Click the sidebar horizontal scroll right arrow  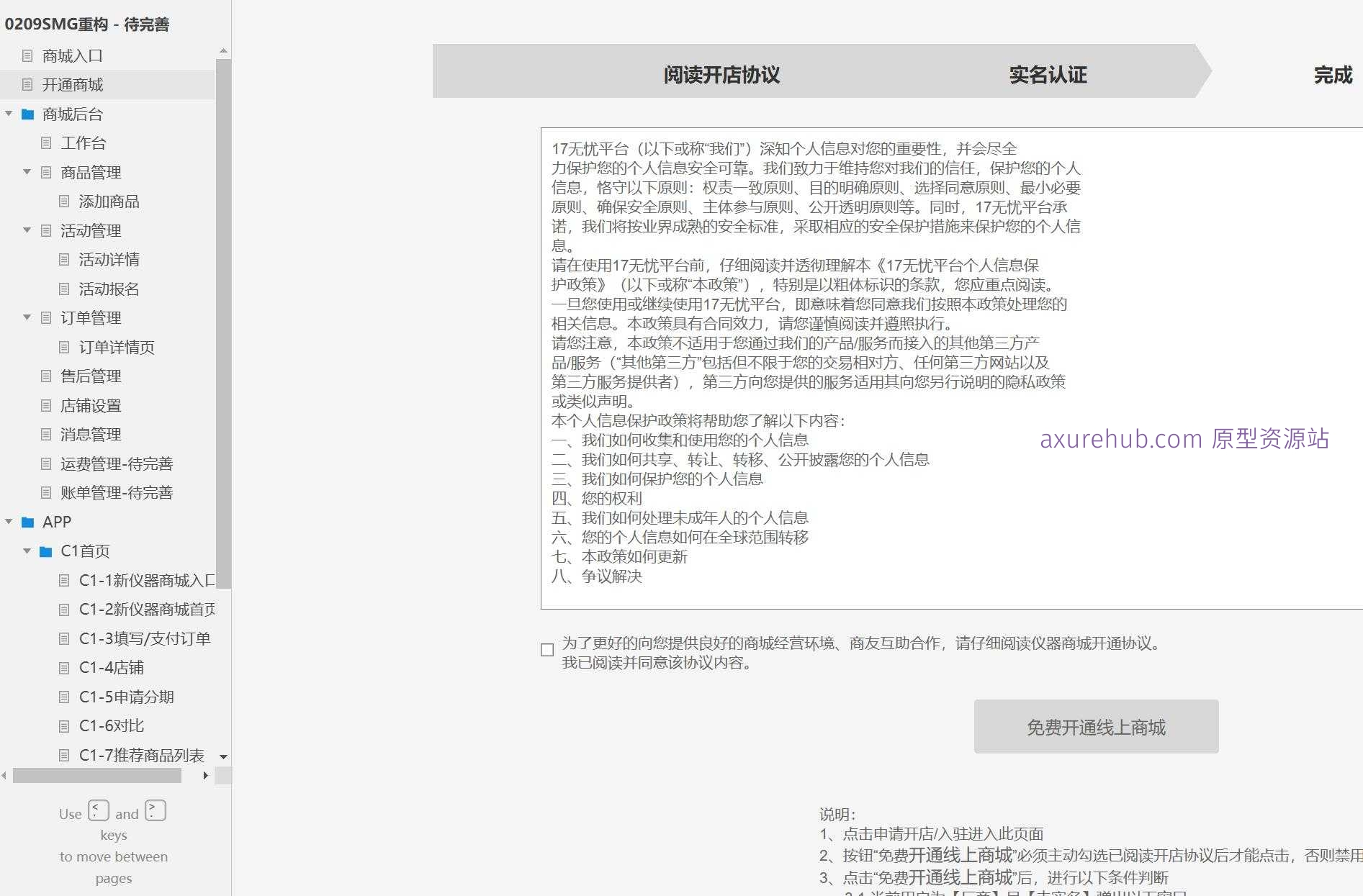point(206,775)
